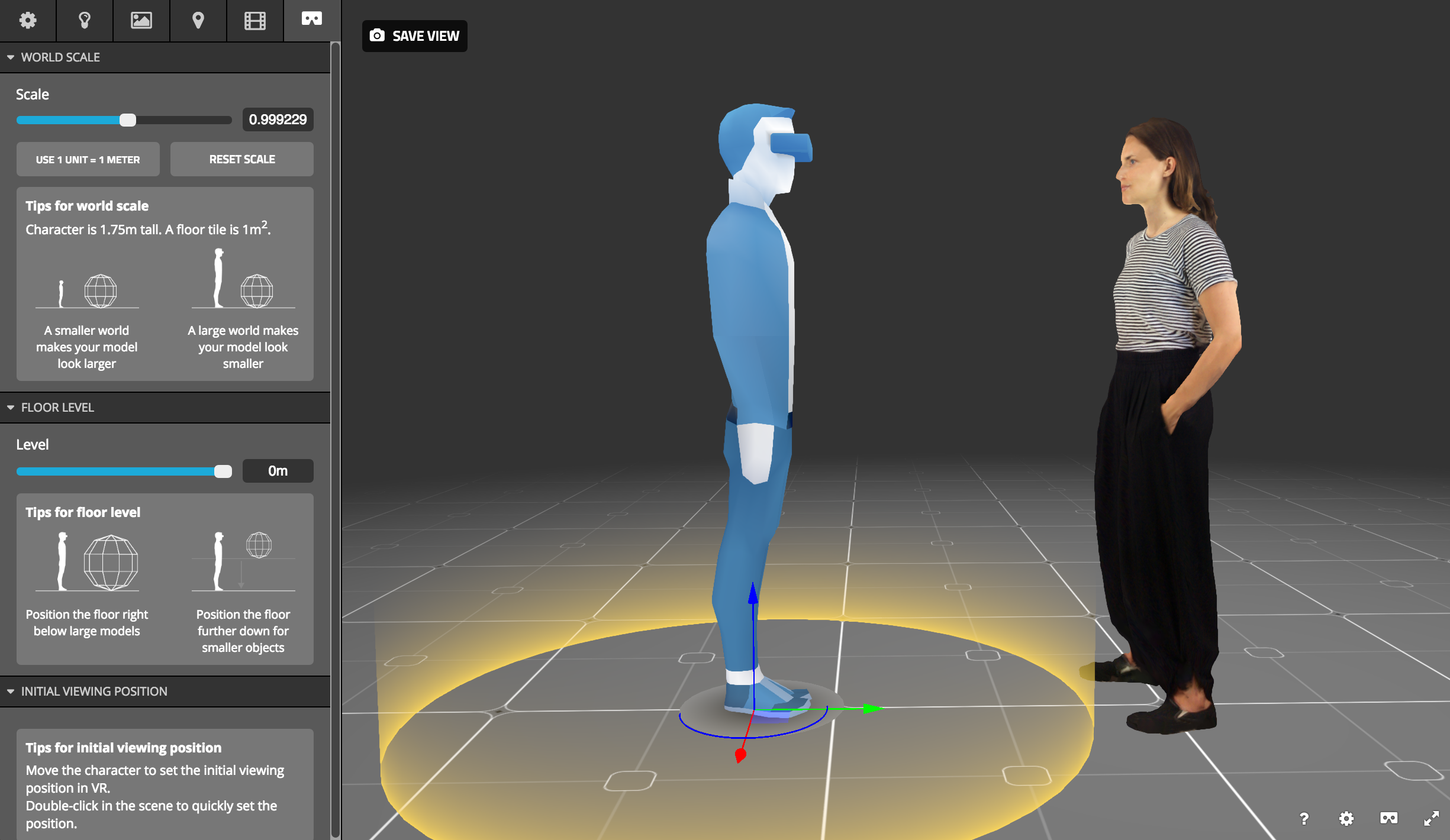The height and width of the screenshot is (840, 1450).
Task: Open the general Settings tab gear icon
Action: pyautogui.click(x=28, y=20)
